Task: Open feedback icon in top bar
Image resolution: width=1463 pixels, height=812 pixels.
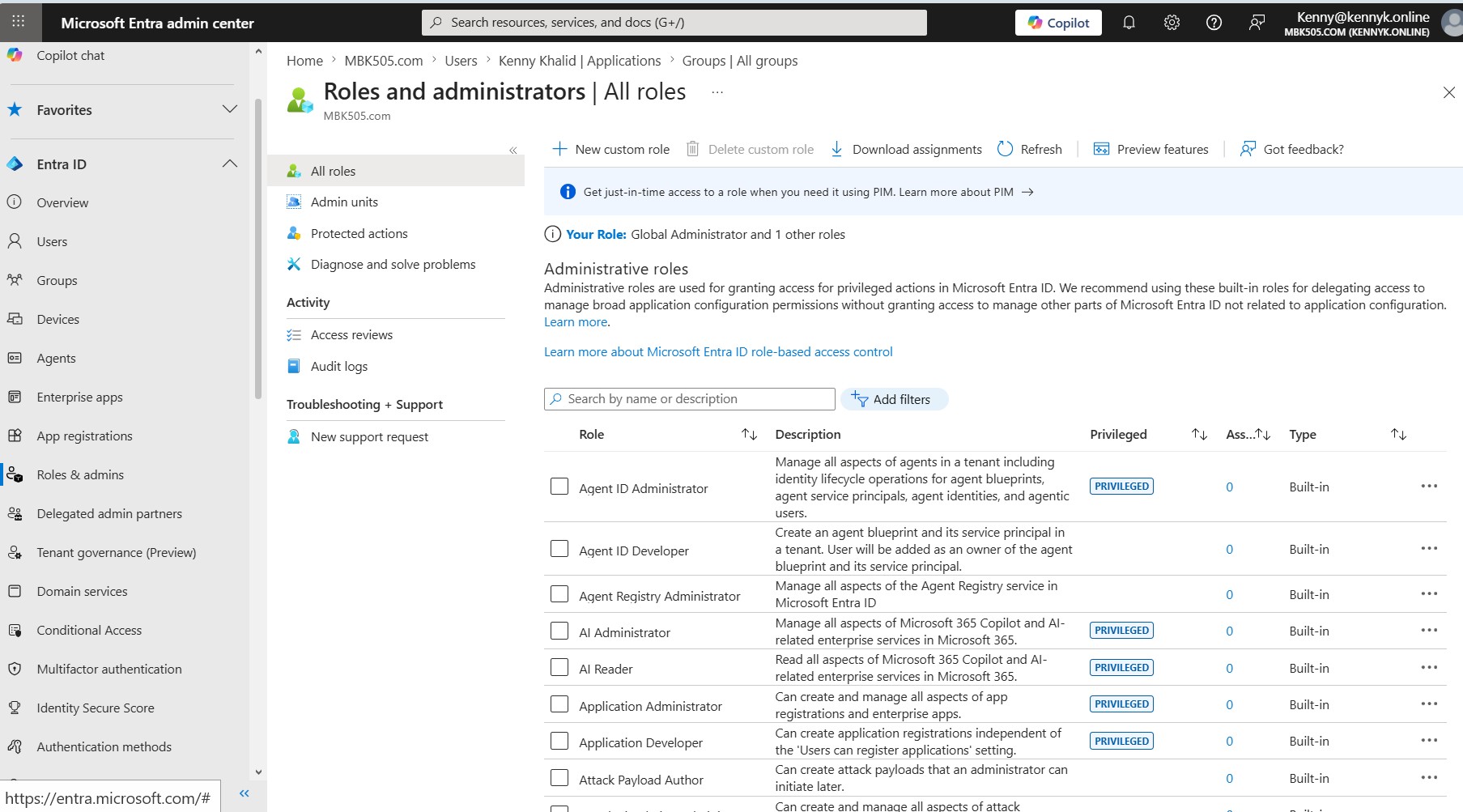Action: [x=1257, y=23]
